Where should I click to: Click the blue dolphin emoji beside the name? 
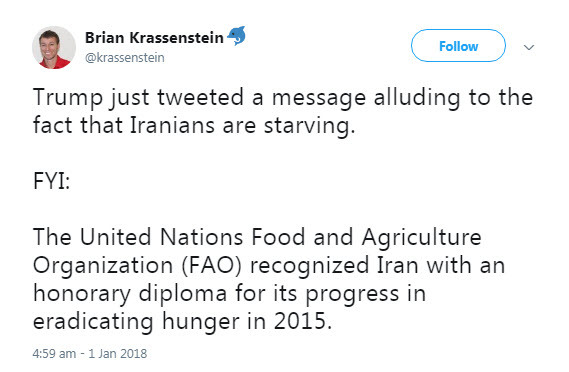(x=237, y=36)
